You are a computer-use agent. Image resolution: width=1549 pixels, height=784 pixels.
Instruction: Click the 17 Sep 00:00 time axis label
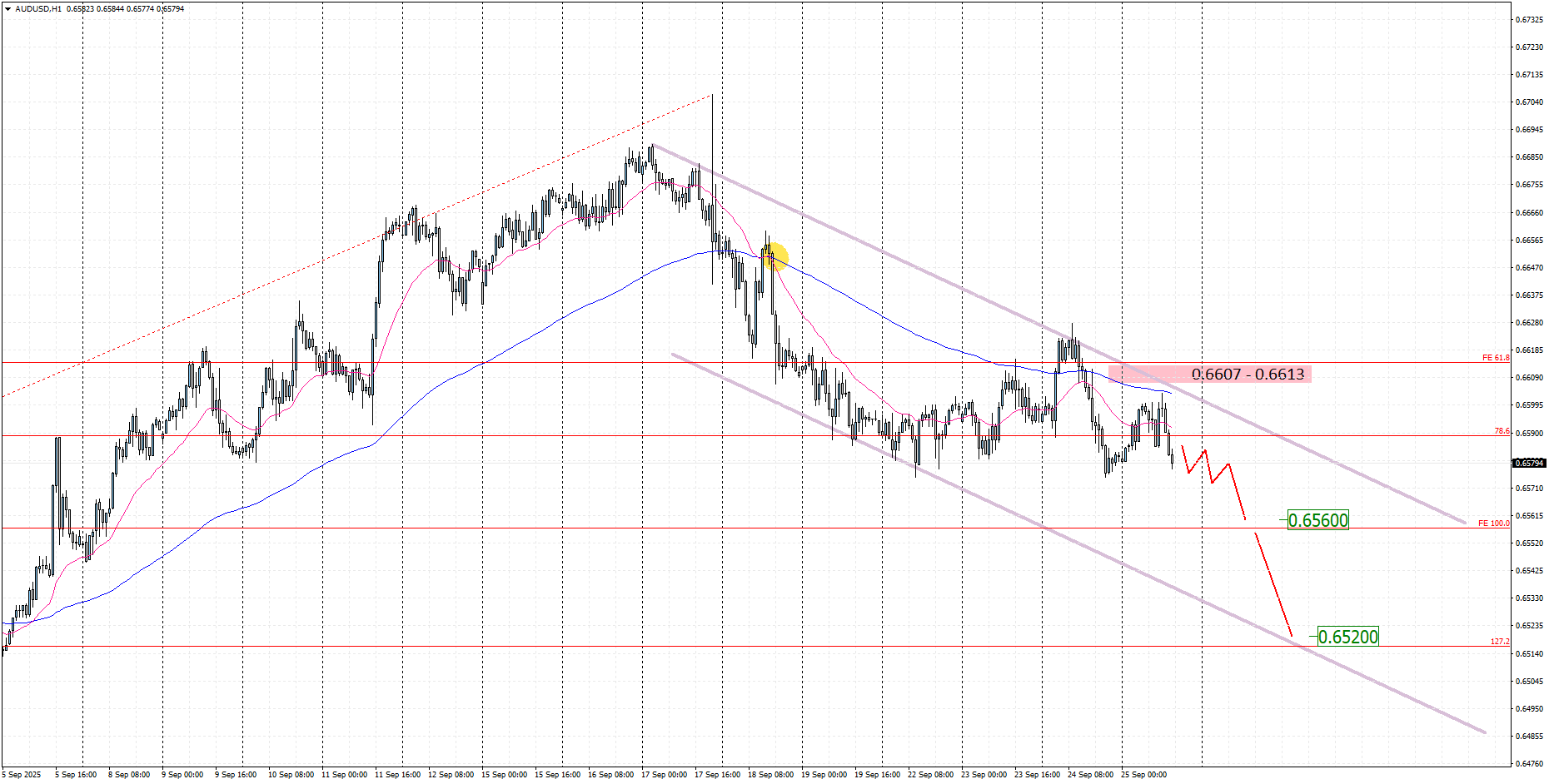[x=664, y=775]
